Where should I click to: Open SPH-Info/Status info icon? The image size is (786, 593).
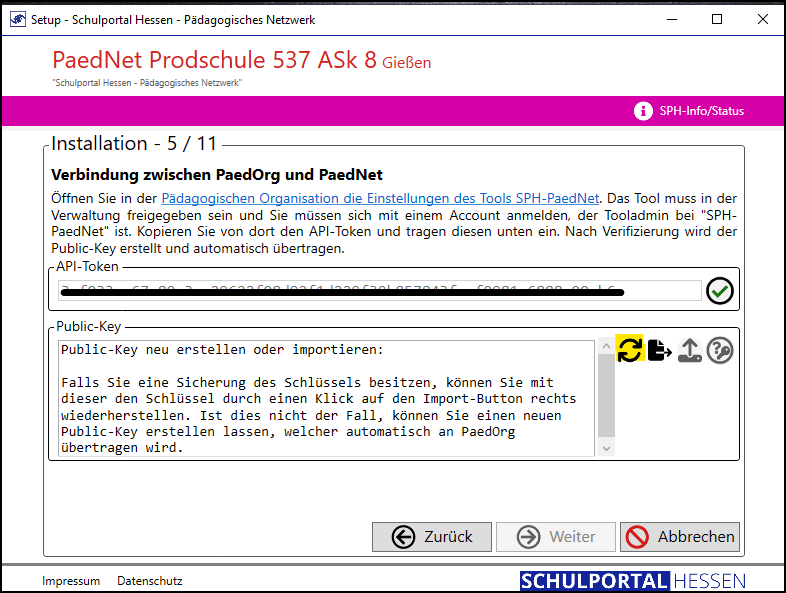(x=643, y=111)
